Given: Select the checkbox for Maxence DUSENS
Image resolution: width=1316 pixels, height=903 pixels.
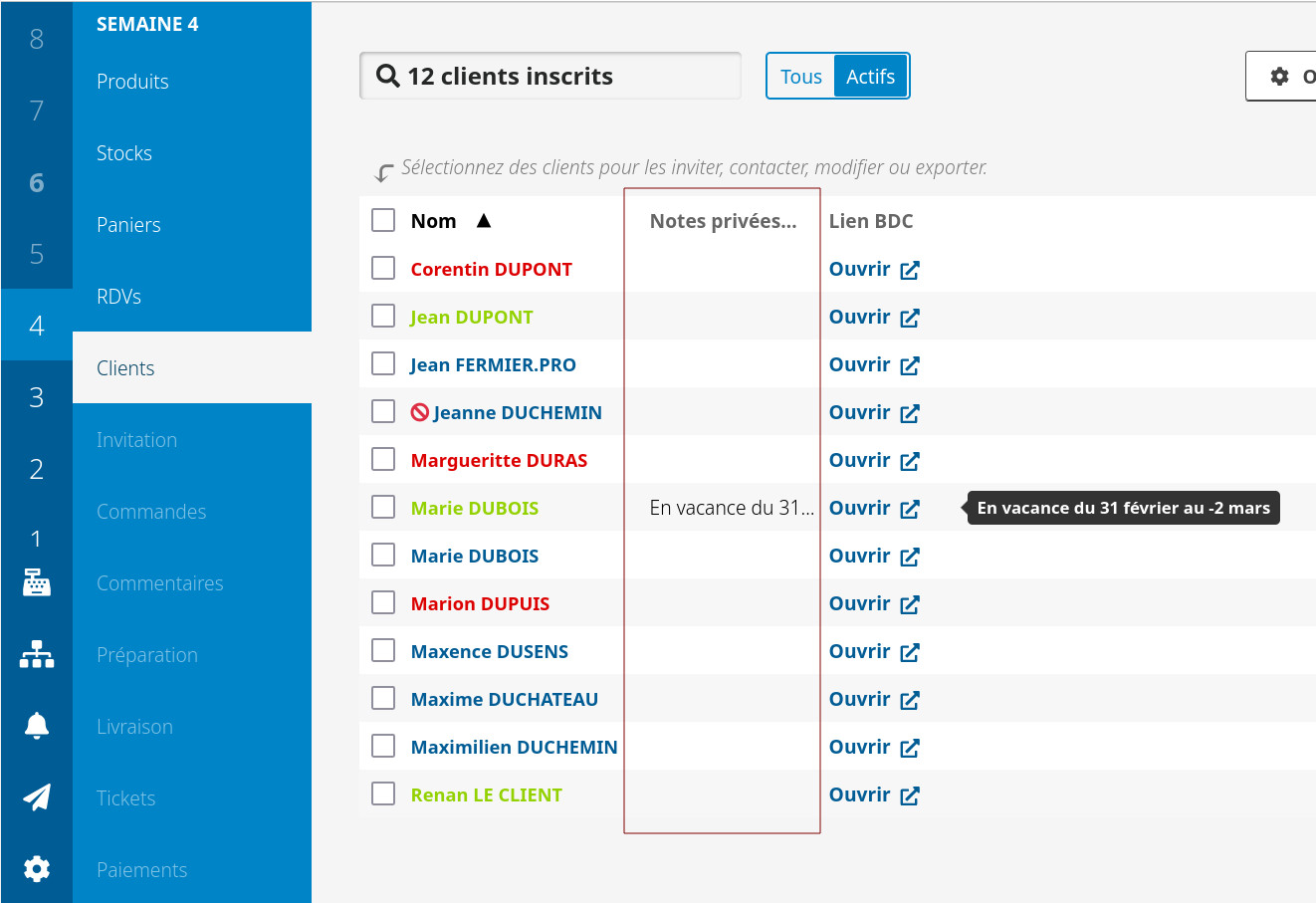Looking at the screenshot, I should click(x=383, y=650).
